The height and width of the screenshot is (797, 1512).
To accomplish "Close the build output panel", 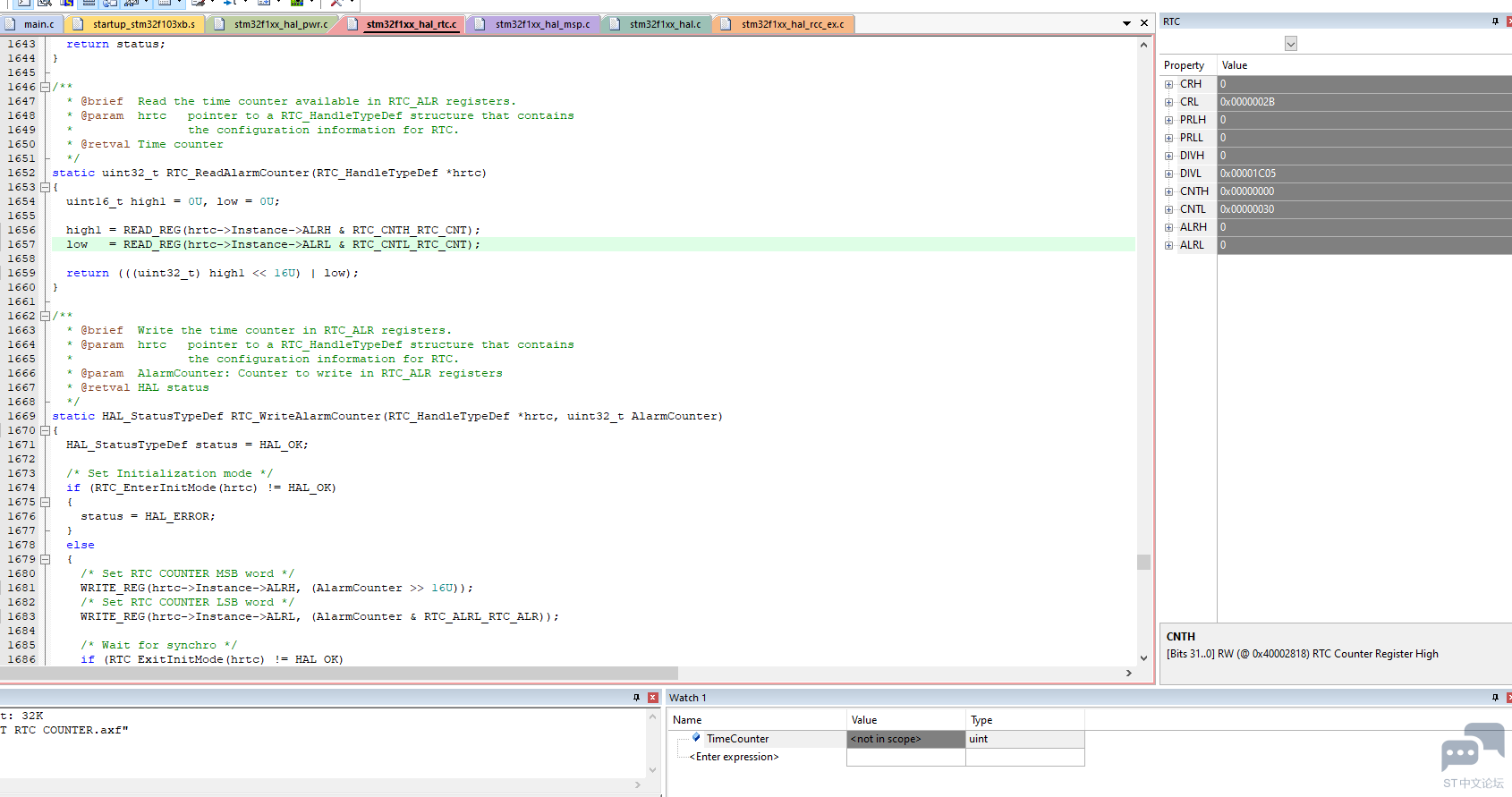I will (x=652, y=698).
